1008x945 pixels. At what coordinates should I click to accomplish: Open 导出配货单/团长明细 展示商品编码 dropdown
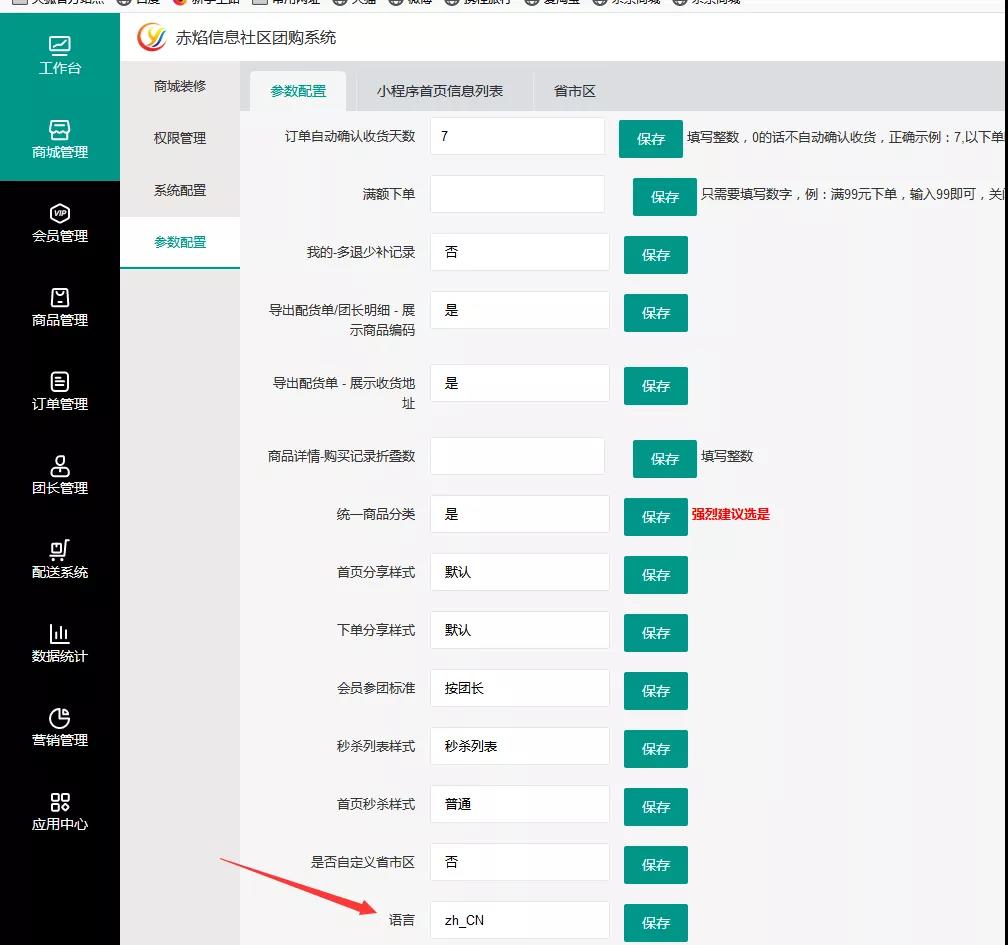click(520, 310)
